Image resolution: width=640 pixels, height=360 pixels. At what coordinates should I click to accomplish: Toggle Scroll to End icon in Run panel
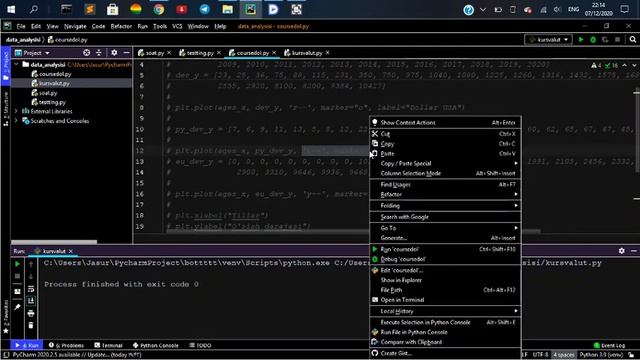coord(31,301)
